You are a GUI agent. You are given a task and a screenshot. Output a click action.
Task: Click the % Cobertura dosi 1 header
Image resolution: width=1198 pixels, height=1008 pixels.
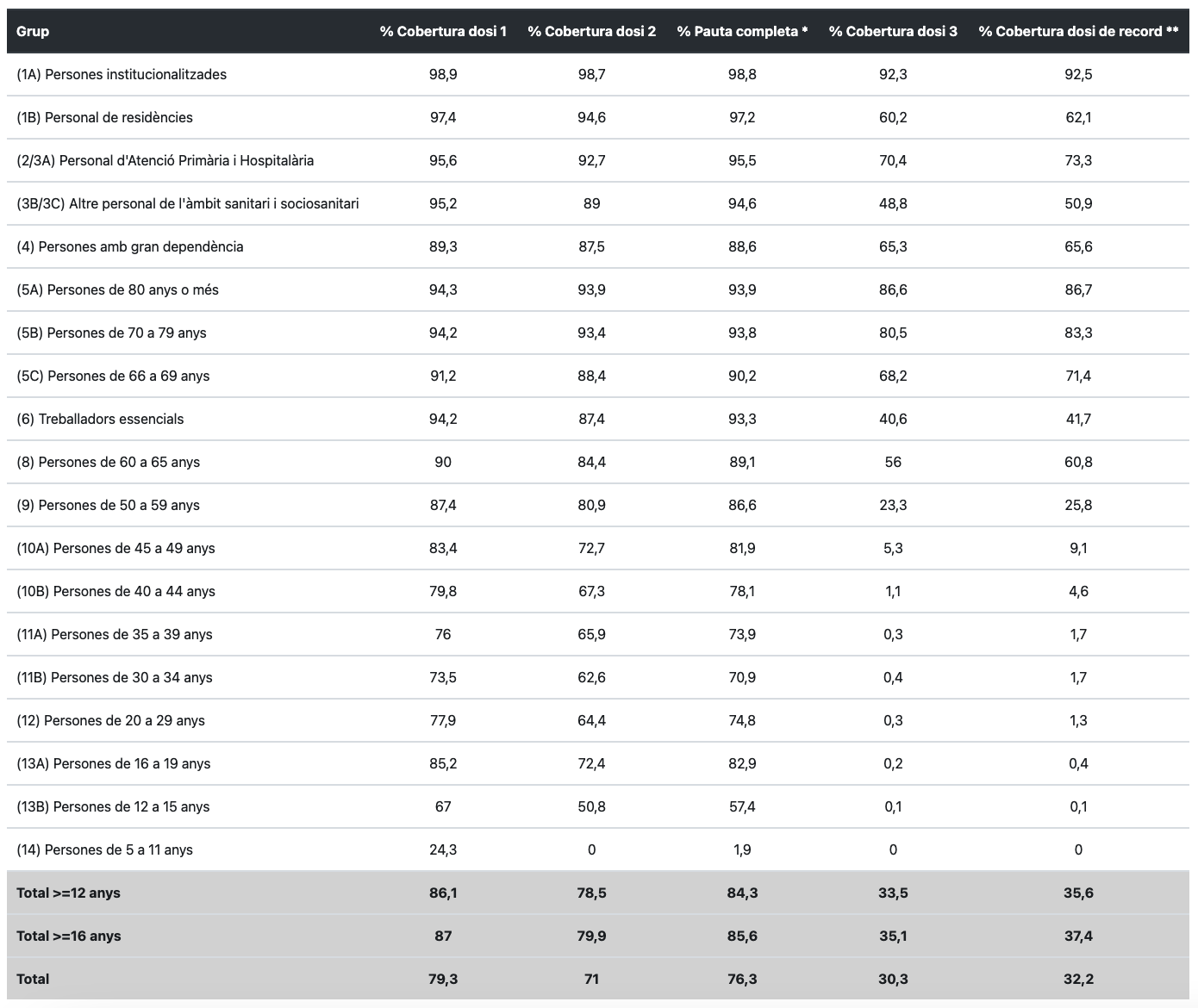(443, 31)
